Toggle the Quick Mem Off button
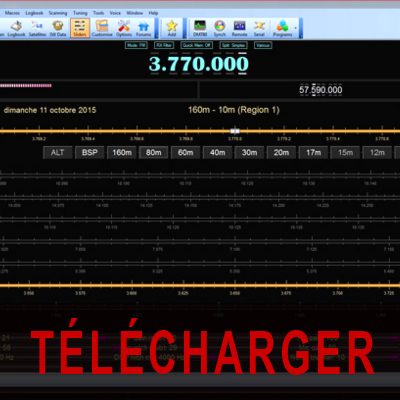Image resolution: width=400 pixels, height=400 pixels. click(x=197, y=45)
